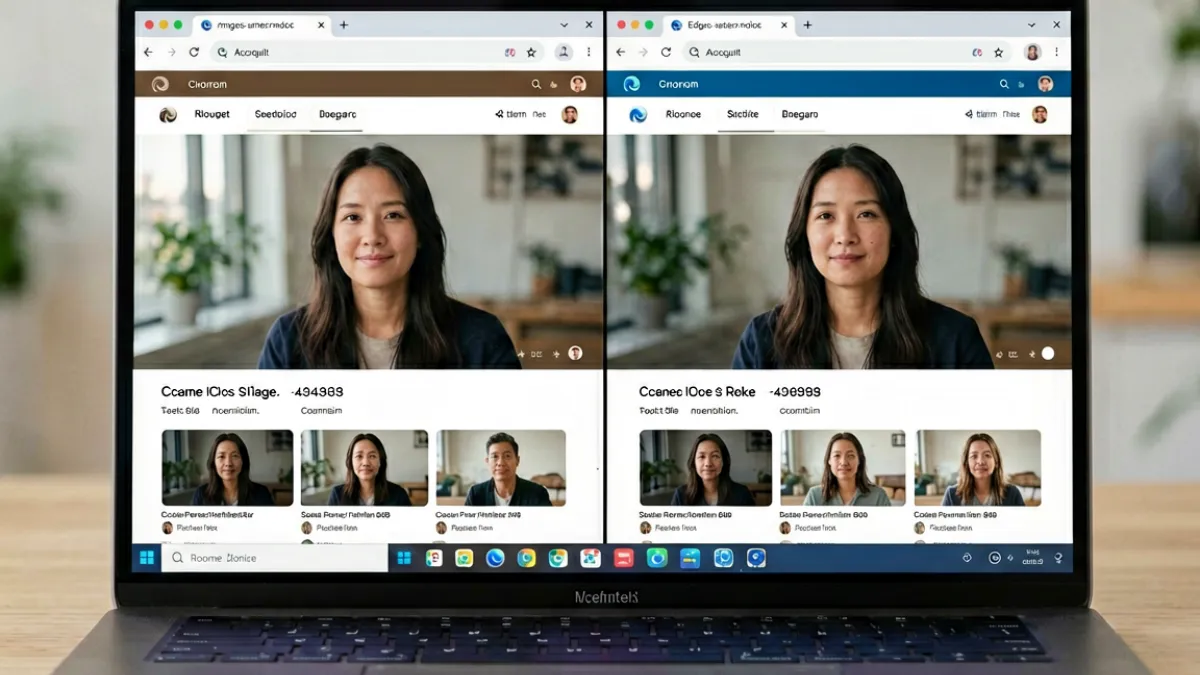The image size is (1200, 675).
Task: Open the Rlouget link under the brown header
Action: pos(211,114)
